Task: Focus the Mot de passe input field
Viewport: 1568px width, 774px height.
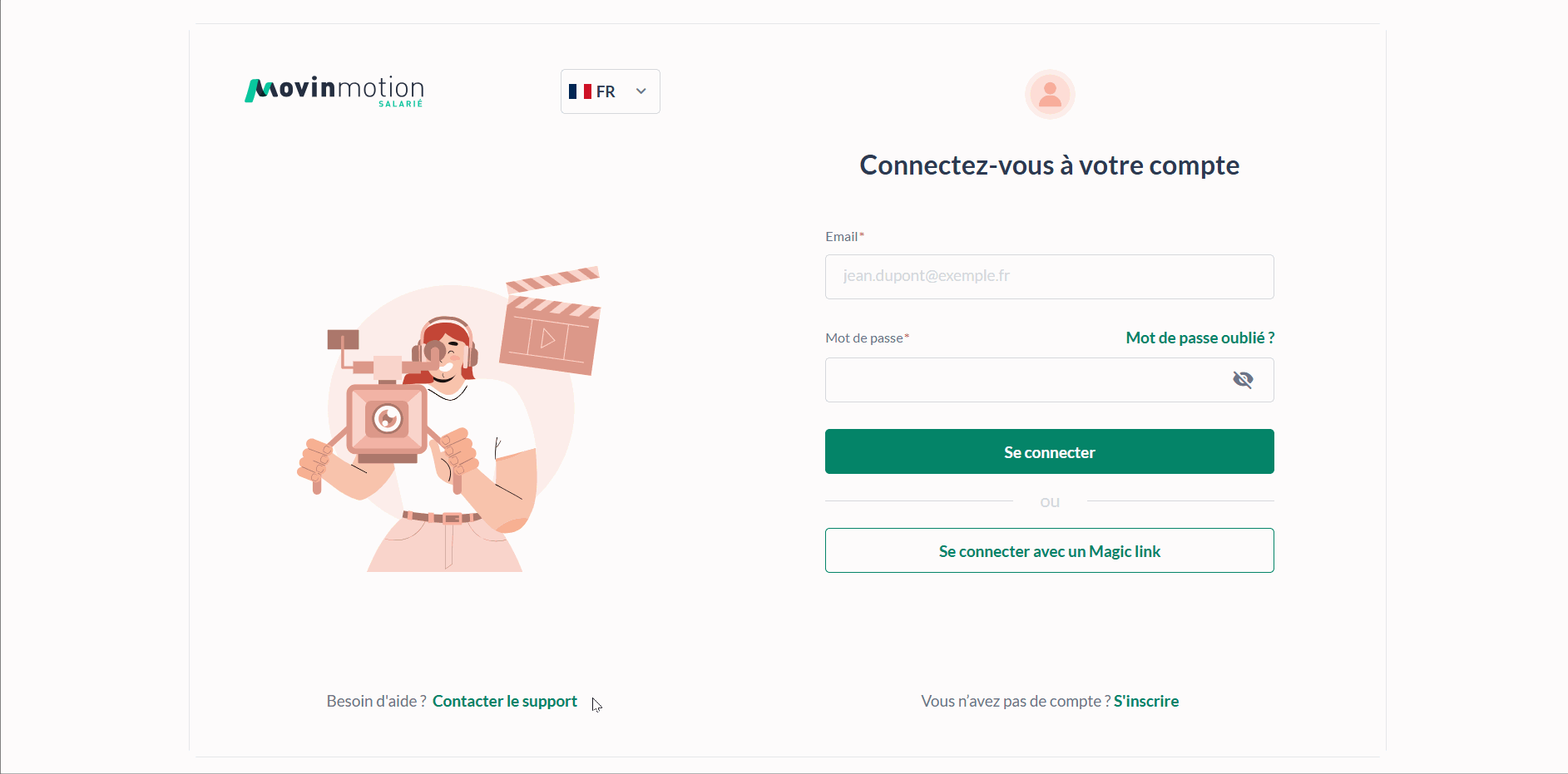Action: click(x=1023, y=380)
